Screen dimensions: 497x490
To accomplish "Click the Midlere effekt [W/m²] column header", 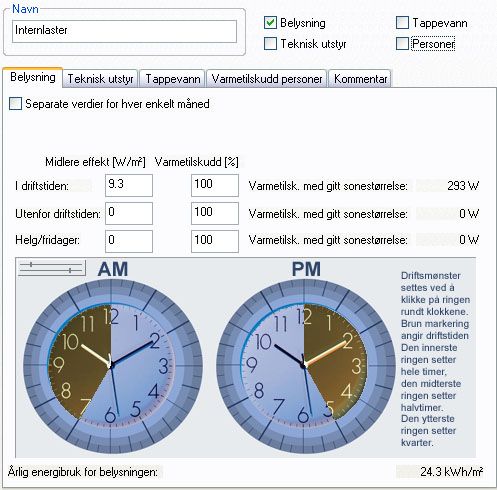I will 95,162.
